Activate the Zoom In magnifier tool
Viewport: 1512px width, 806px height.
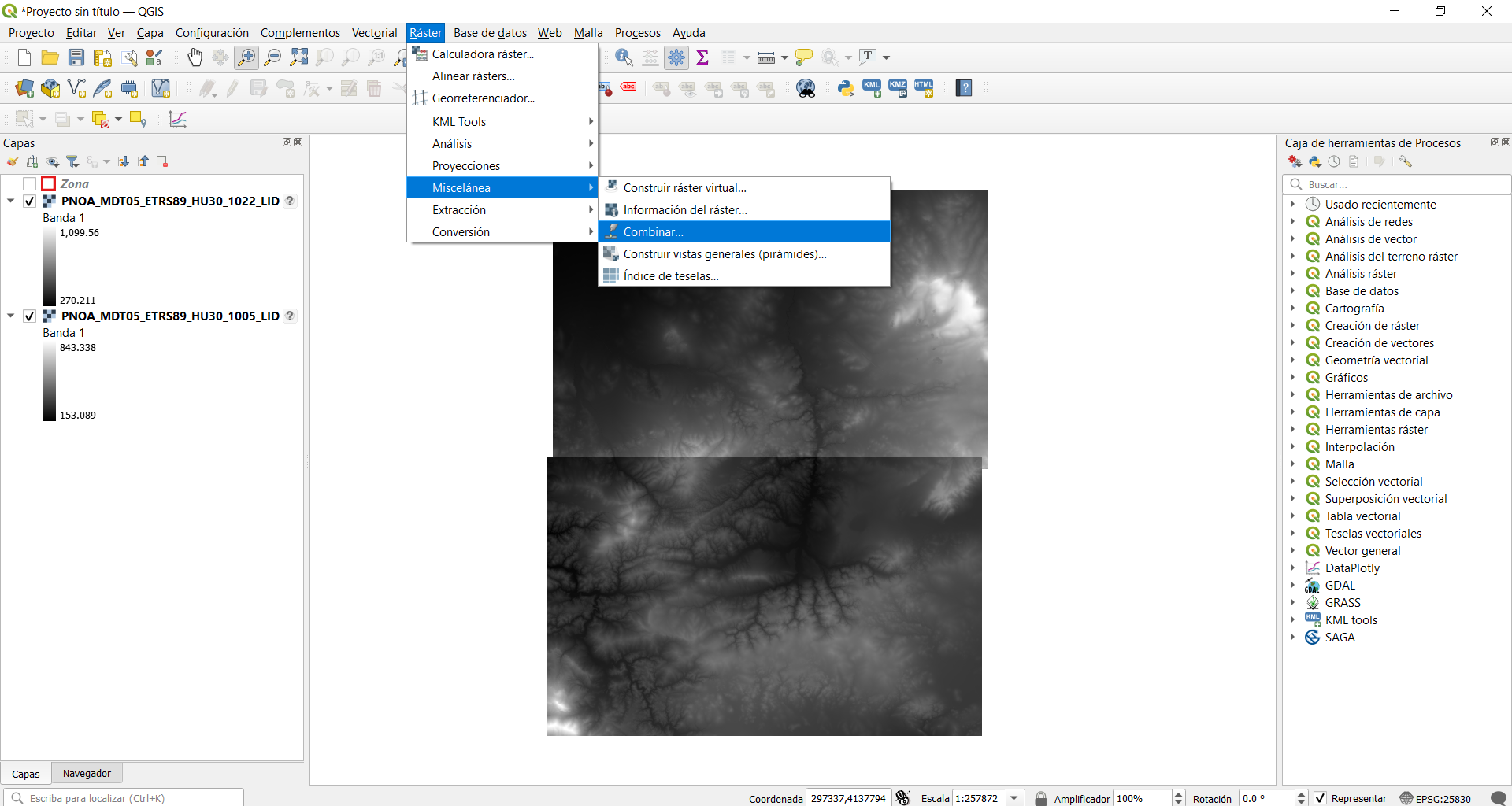pyautogui.click(x=246, y=57)
